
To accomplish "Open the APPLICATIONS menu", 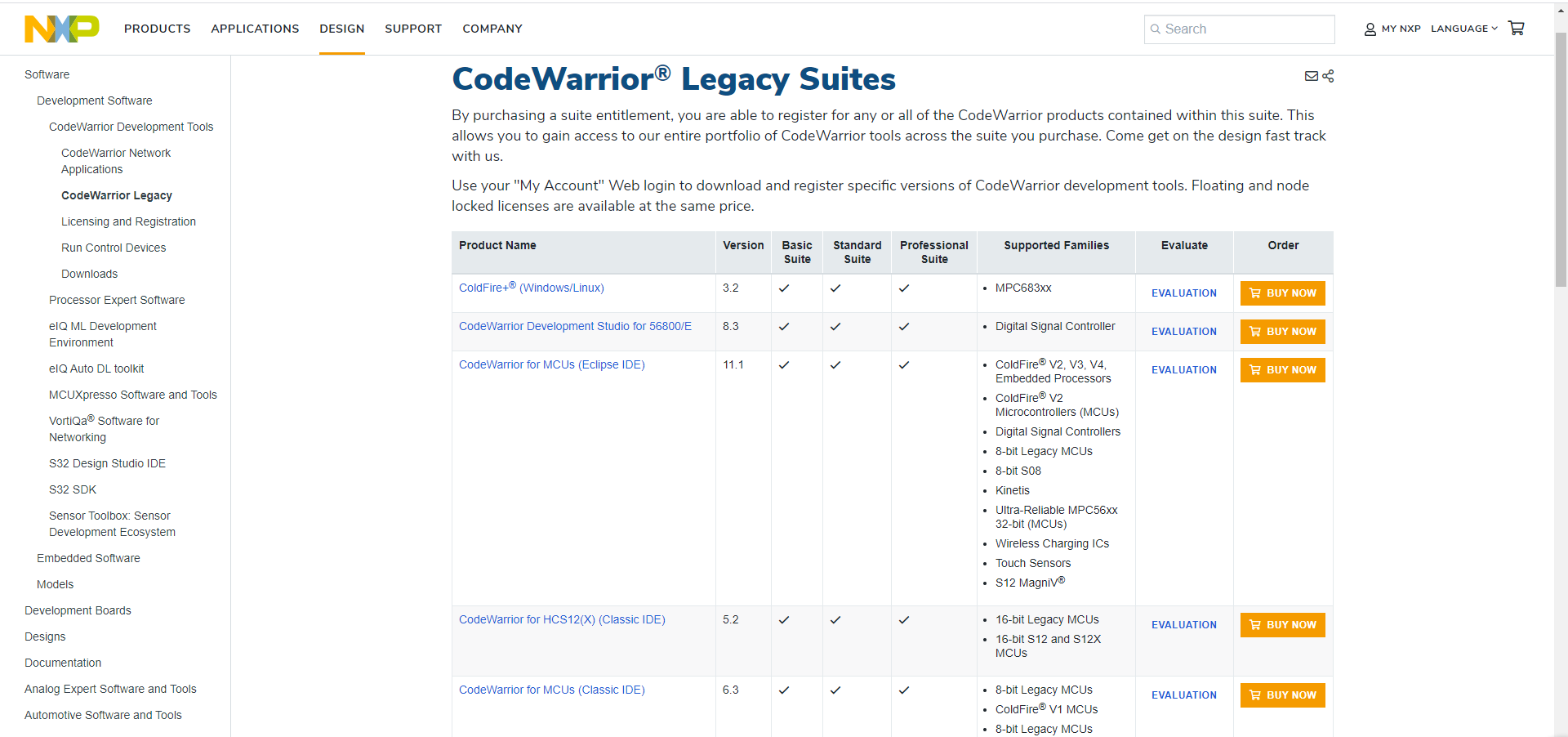I will click(255, 29).
